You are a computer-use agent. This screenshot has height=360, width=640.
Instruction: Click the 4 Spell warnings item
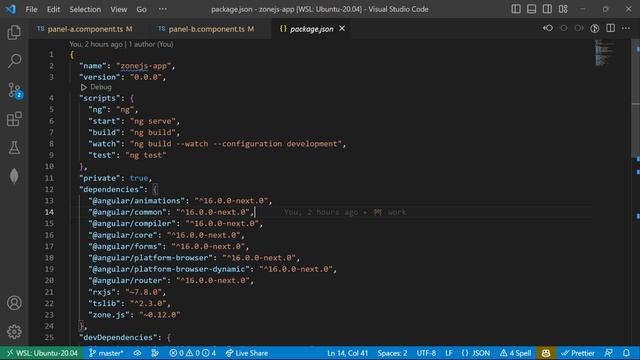[516, 353]
